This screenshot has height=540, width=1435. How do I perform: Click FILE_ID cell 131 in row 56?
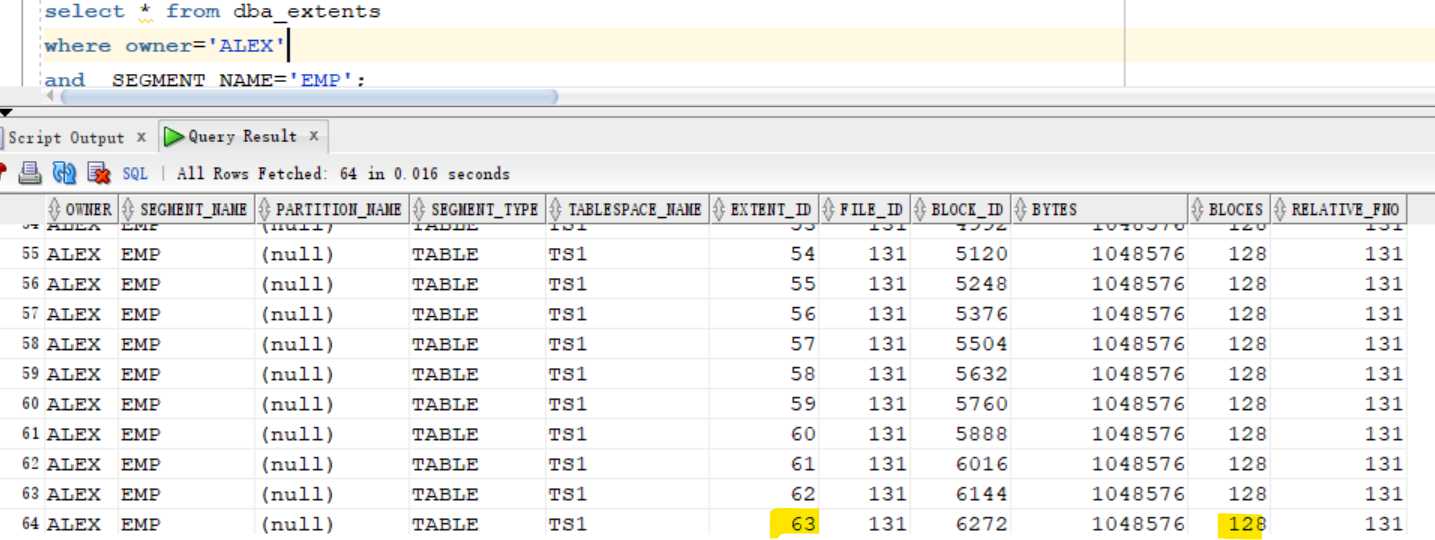pyautogui.click(x=864, y=284)
